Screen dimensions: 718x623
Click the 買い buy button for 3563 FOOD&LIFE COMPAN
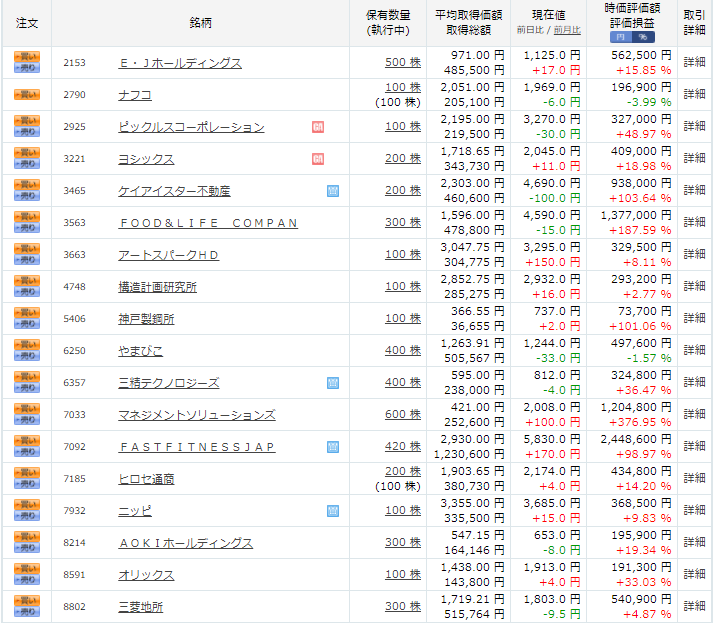click(27, 217)
